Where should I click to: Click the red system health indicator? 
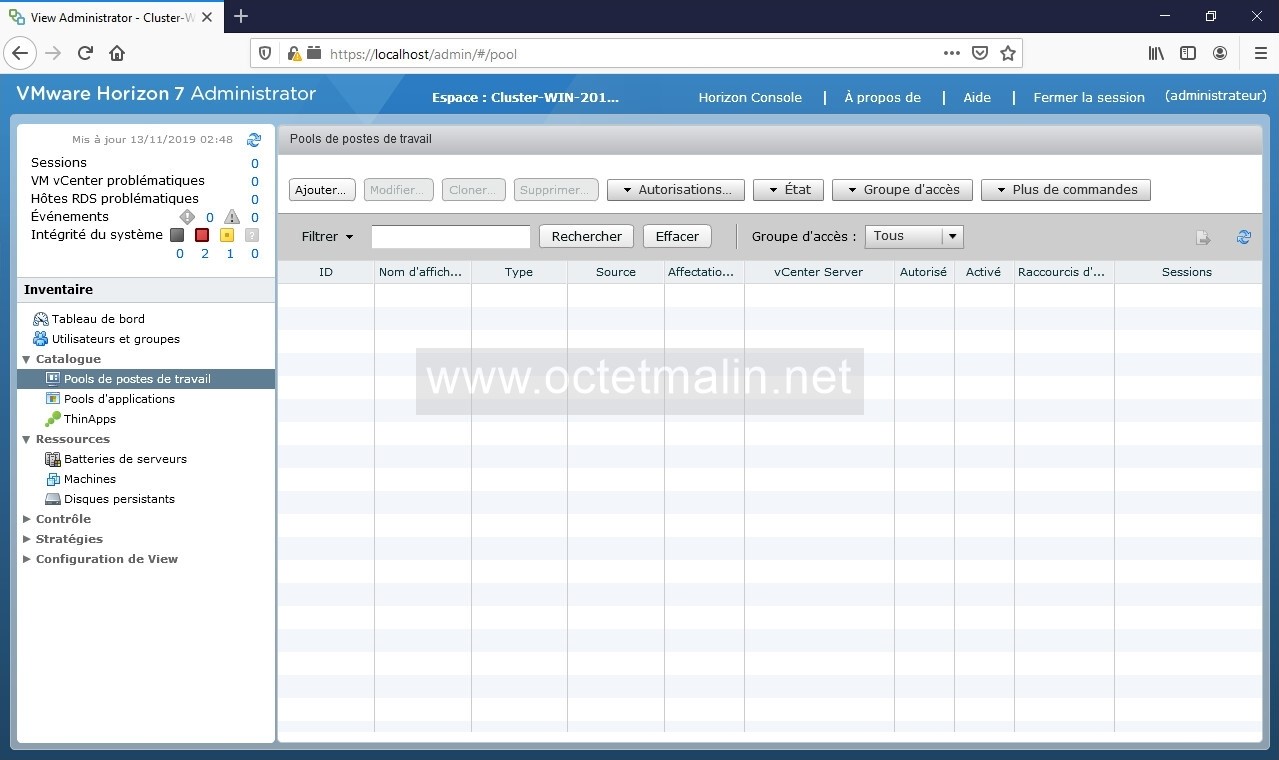tap(202, 235)
